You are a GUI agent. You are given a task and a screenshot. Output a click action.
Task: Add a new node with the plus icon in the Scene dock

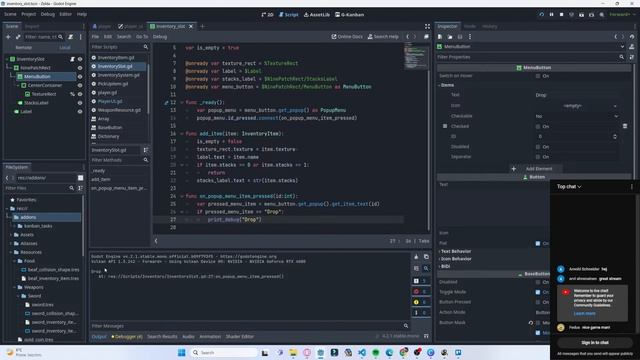click(x=8, y=37)
